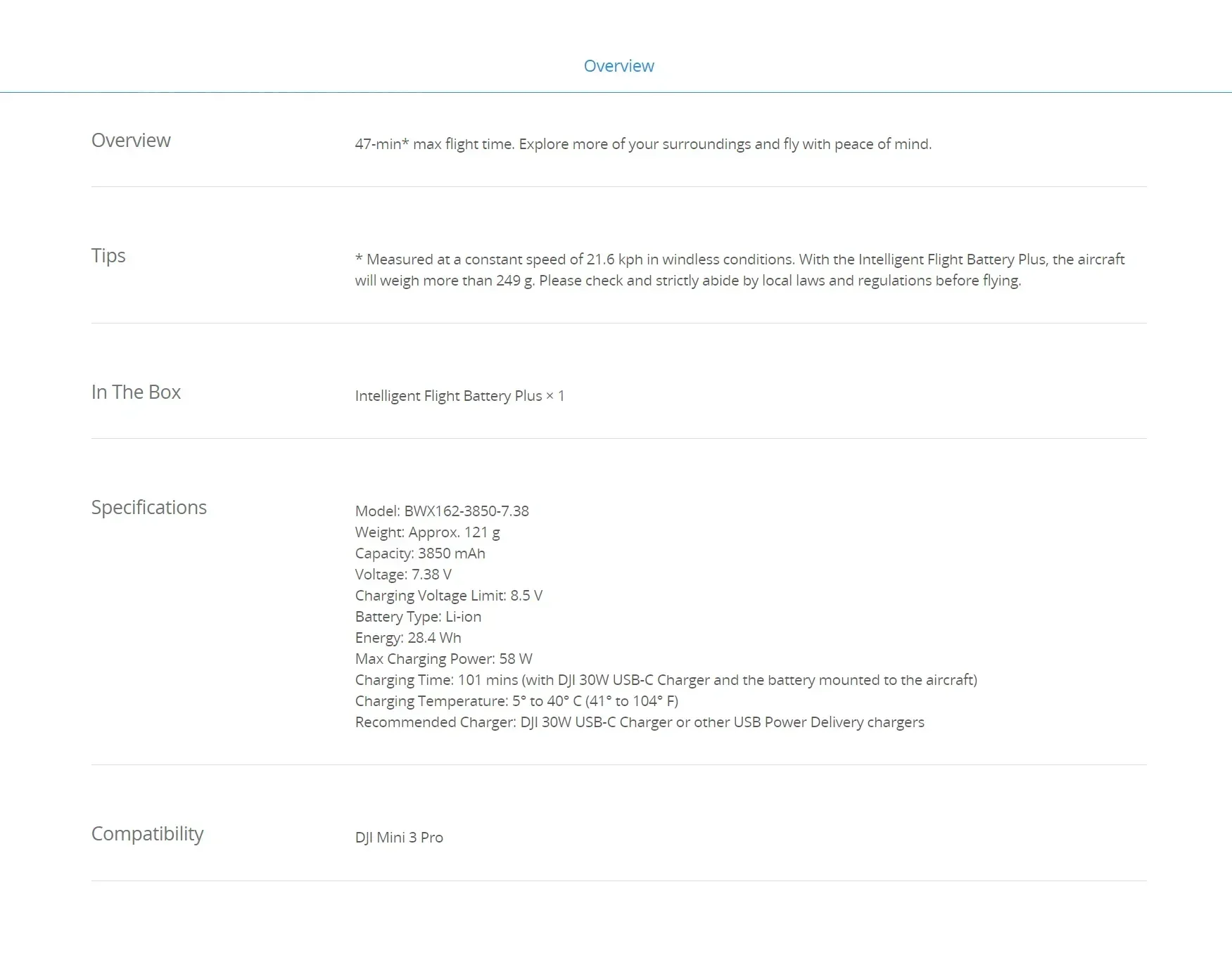Click the Charging Temperature line
This screenshot has width=1232, height=967.
[x=516, y=701]
